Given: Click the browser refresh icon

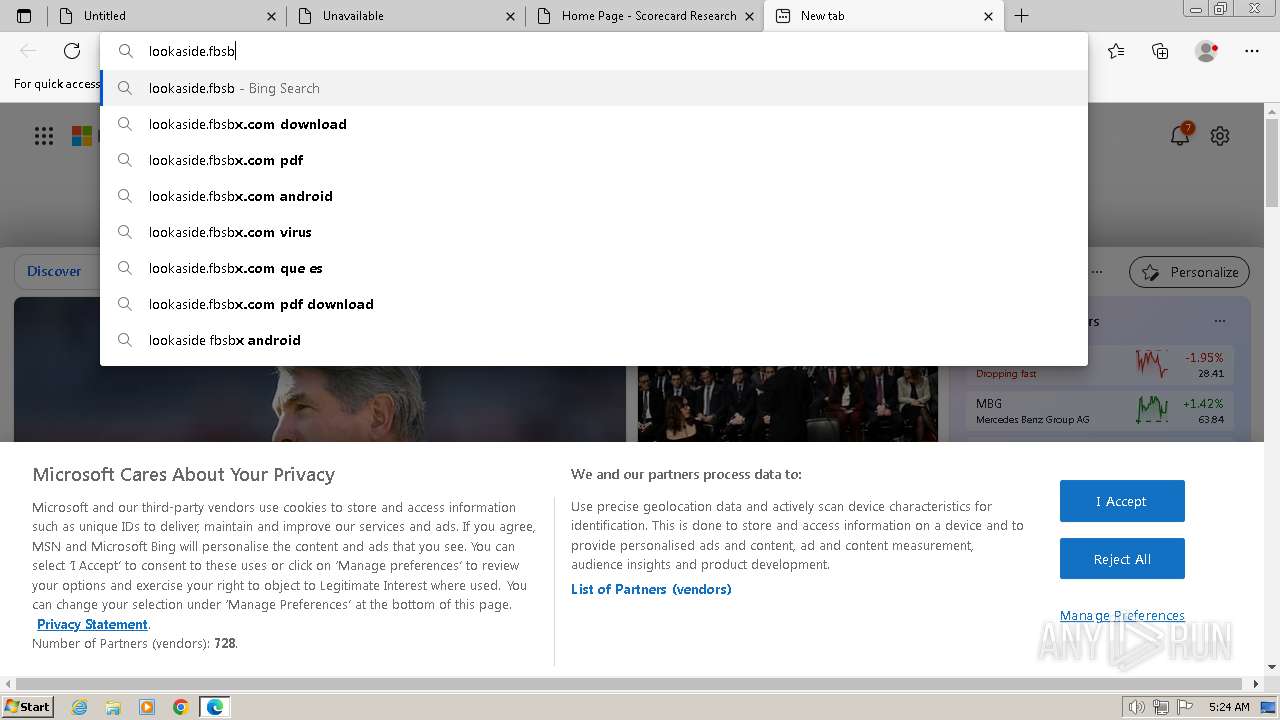Looking at the screenshot, I should tap(72, 51).
